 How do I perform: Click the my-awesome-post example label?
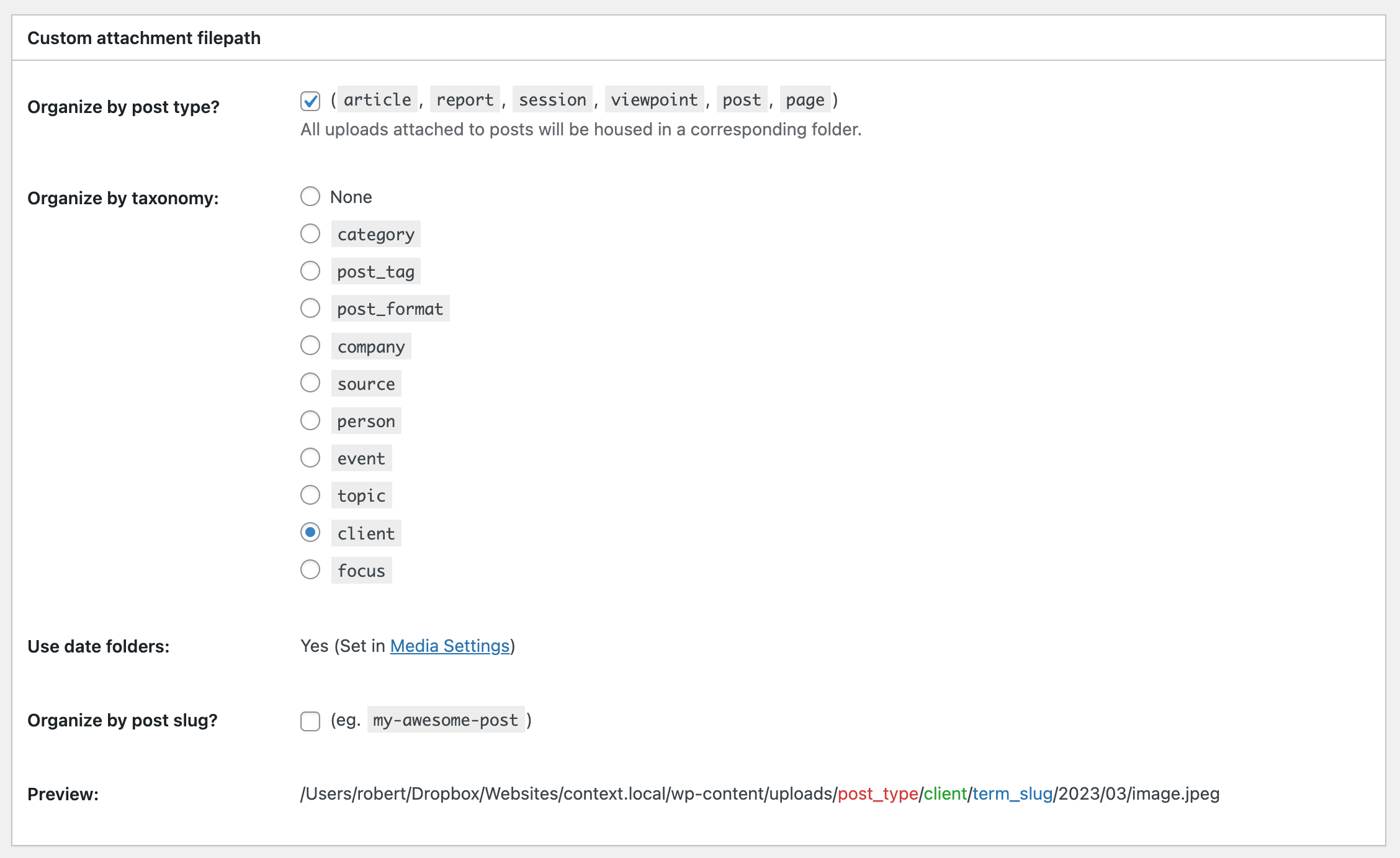pyautogui.click(x=445, y=720)
